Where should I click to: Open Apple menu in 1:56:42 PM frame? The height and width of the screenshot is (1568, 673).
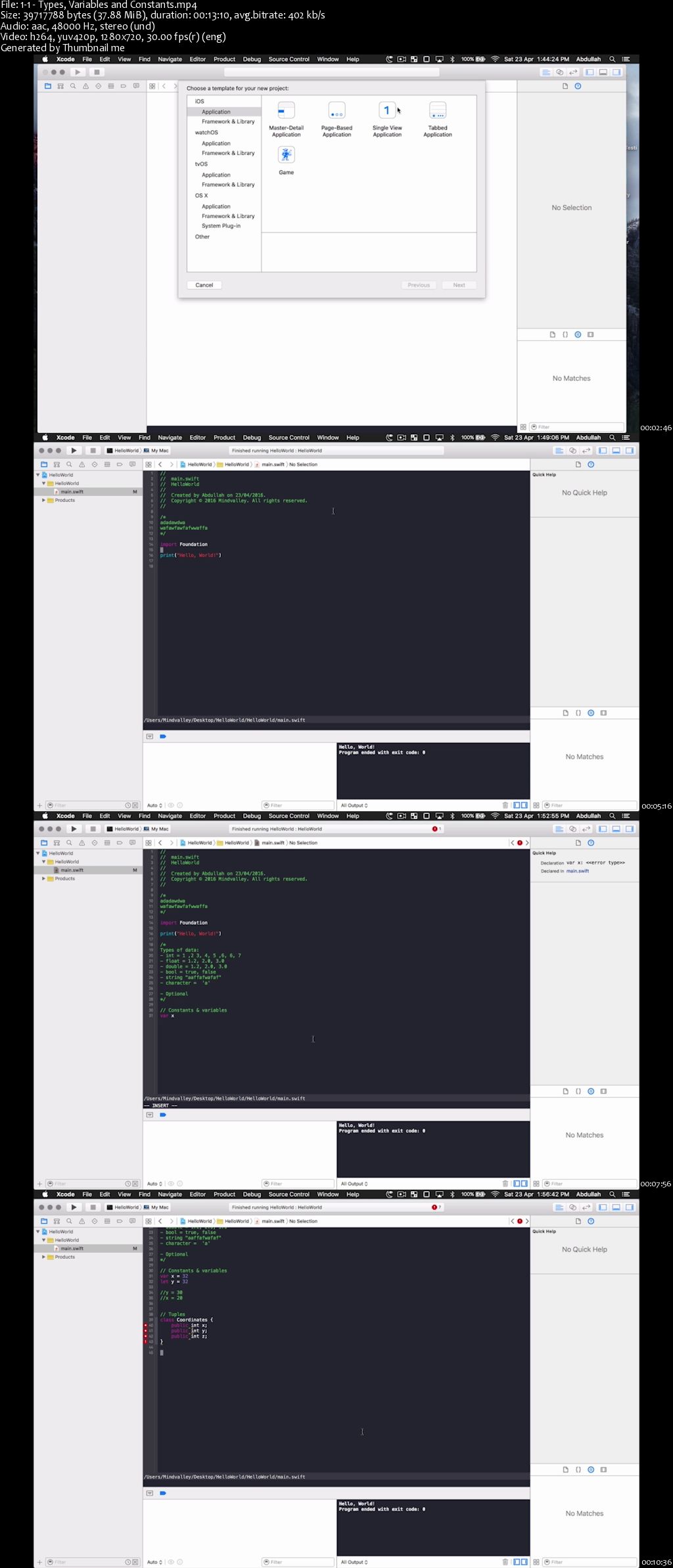click(x=45, y=1194)
